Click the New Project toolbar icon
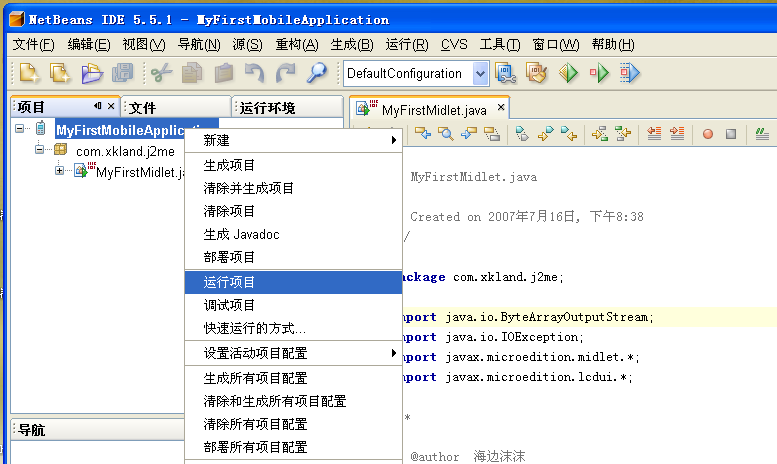 60,73
